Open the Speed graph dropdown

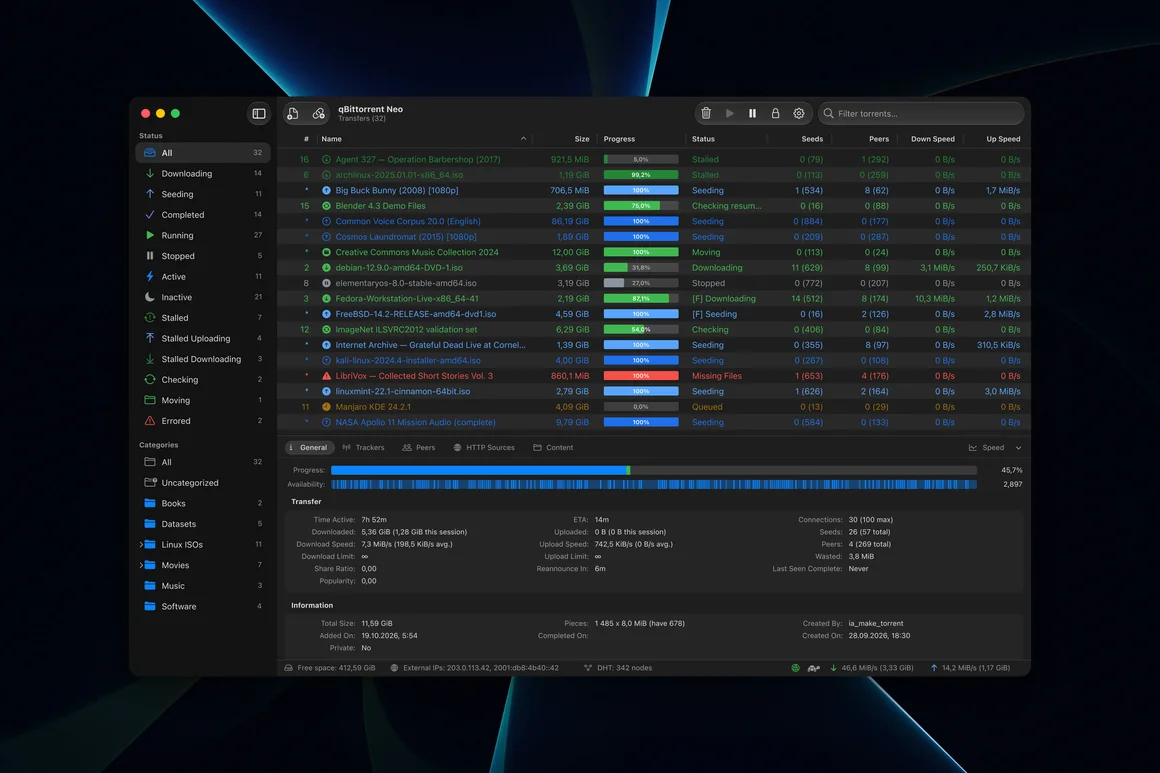[995, 448]
